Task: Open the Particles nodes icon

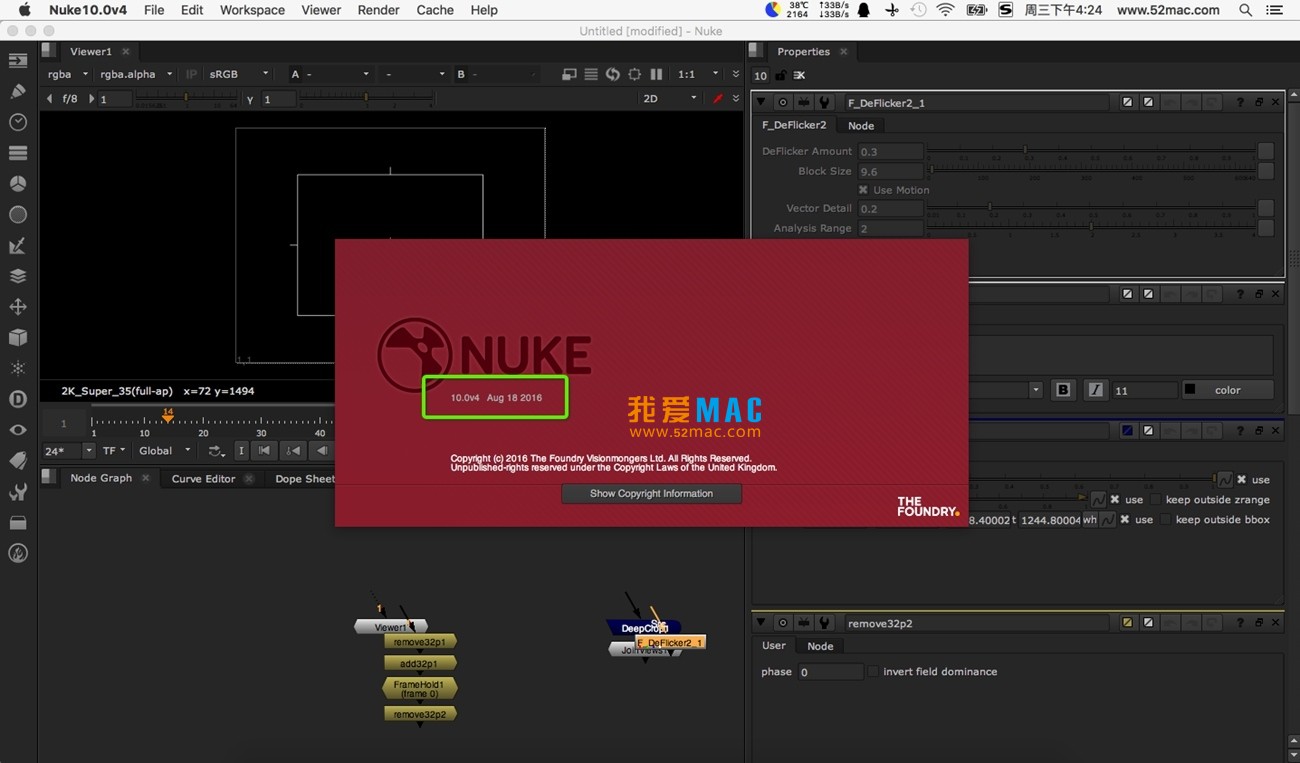Action: (18, 369)
